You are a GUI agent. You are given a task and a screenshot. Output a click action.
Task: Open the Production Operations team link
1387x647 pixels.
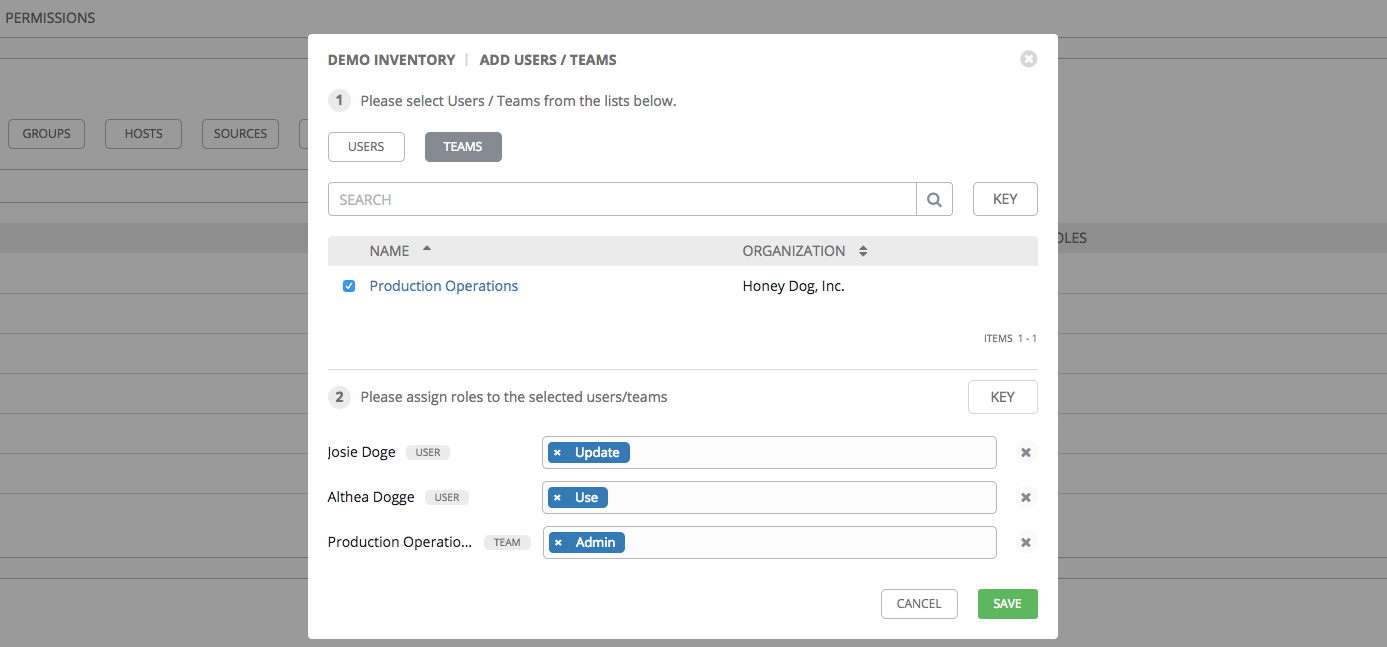(x=444, y=286)
